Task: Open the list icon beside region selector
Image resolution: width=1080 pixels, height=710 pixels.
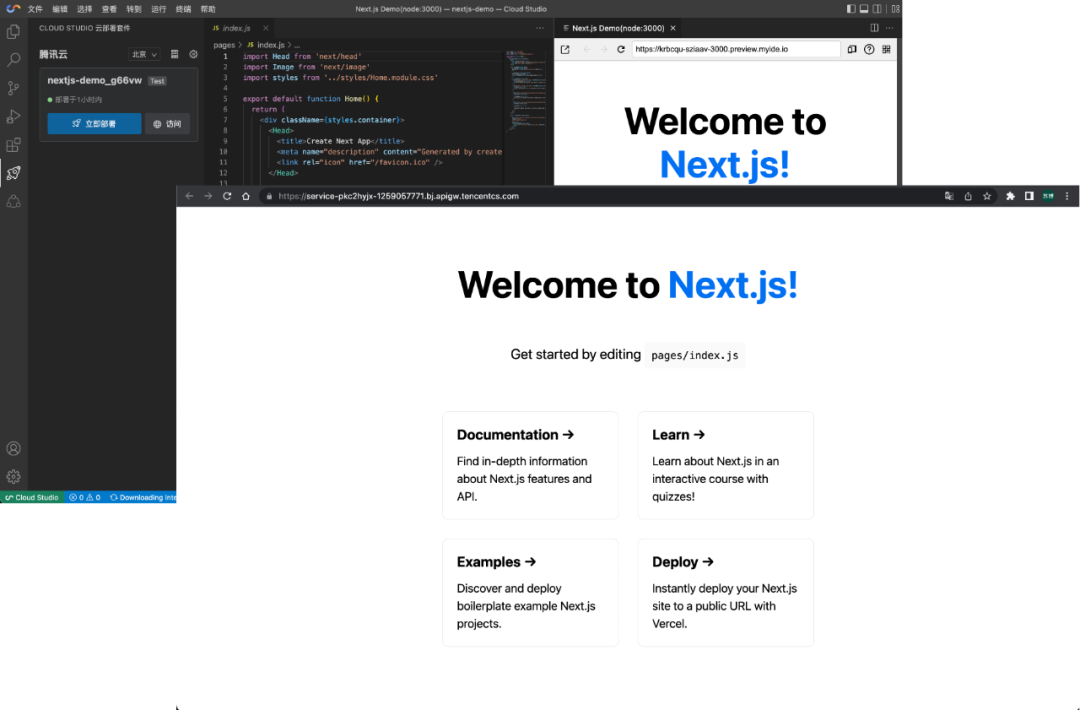Action: [x=174, y=54]
